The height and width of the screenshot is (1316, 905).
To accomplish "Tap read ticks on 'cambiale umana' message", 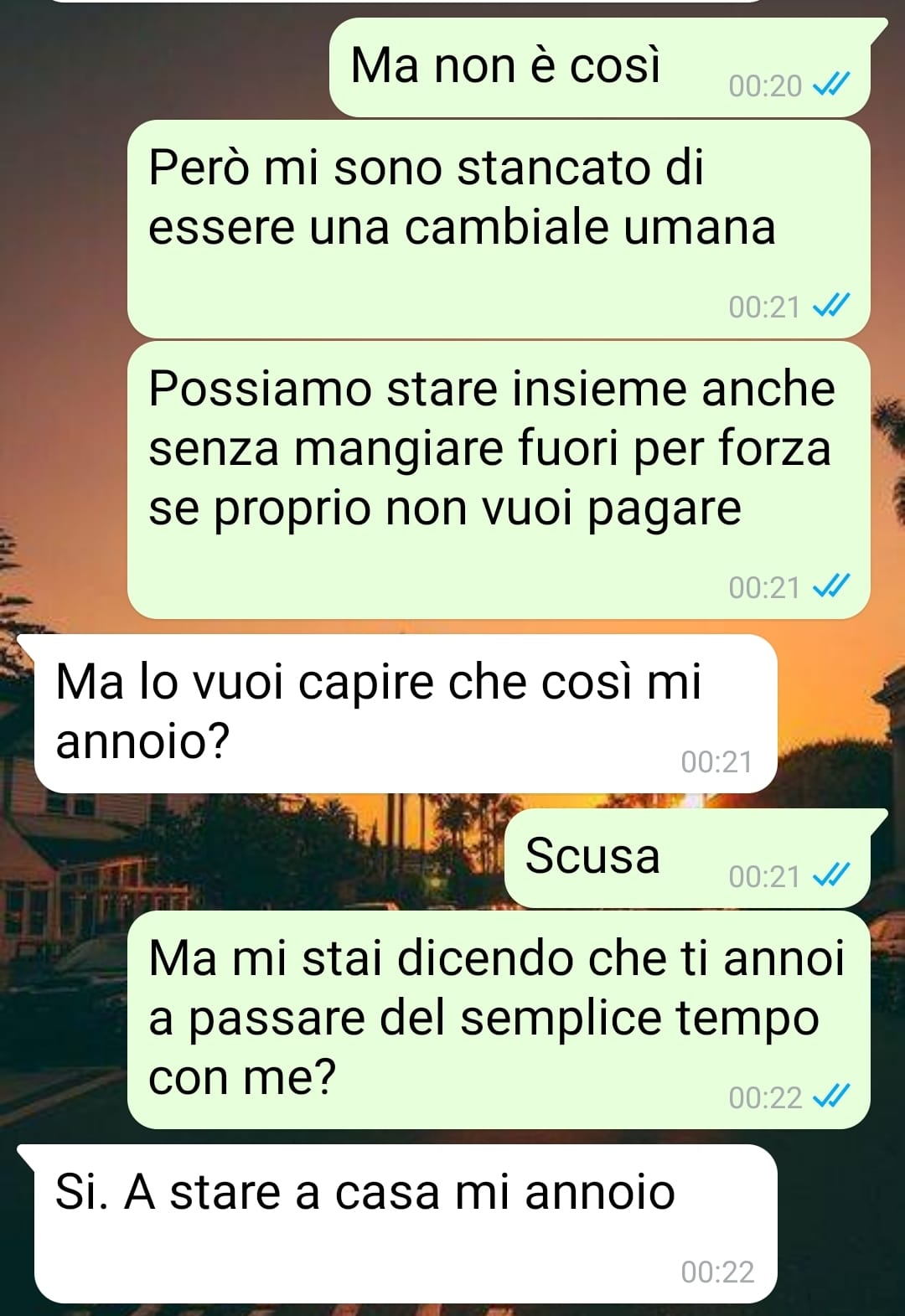I will 832,306.
